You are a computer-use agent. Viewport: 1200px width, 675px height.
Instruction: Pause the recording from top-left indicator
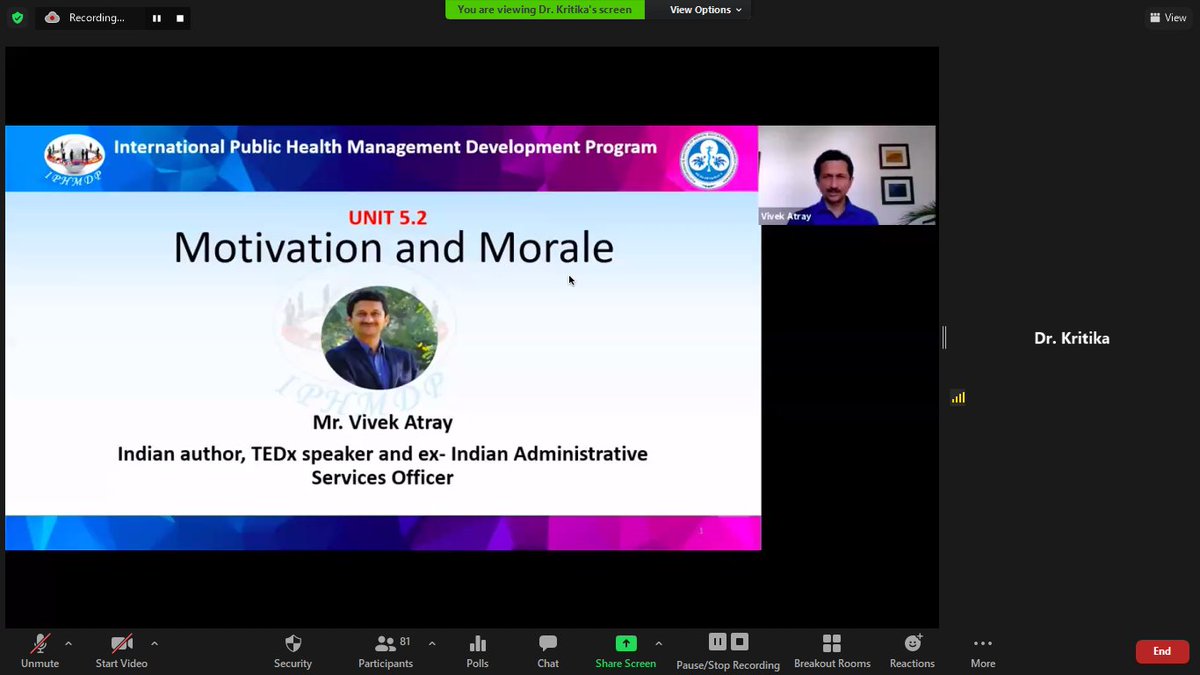tap(156, 18)
